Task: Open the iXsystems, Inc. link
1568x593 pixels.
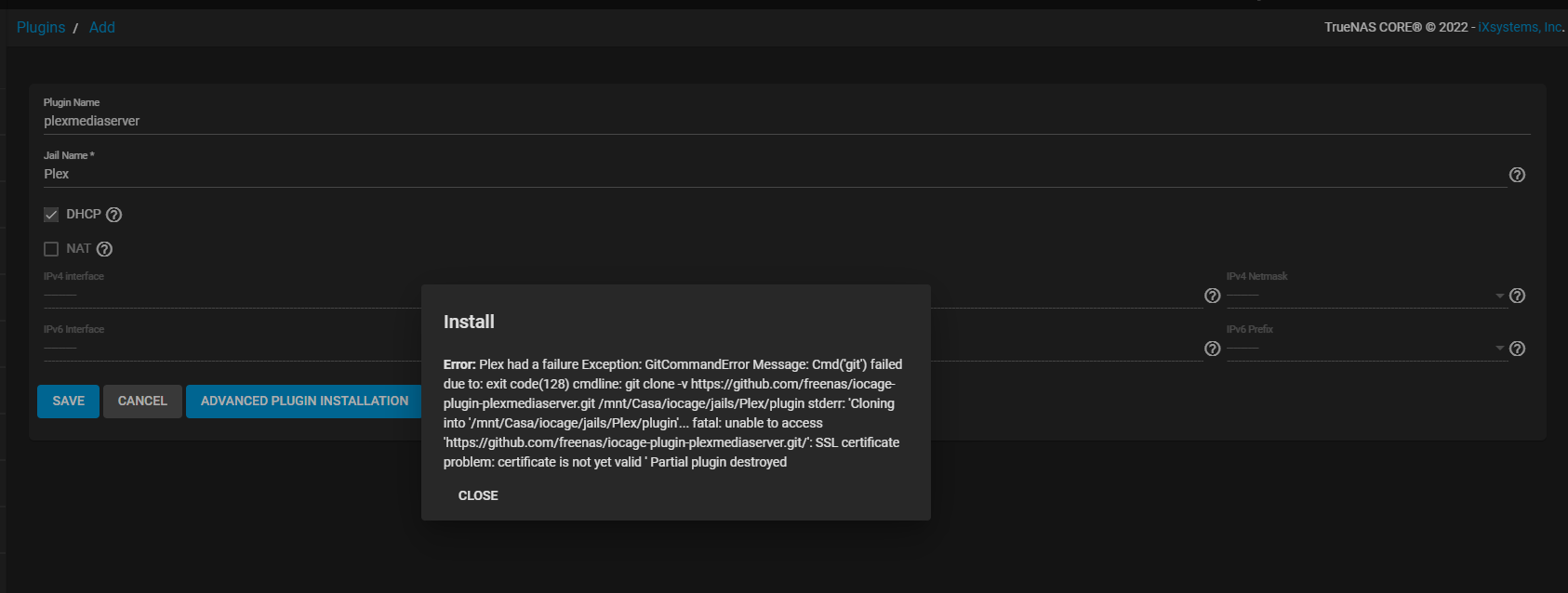Action: 1520,28
